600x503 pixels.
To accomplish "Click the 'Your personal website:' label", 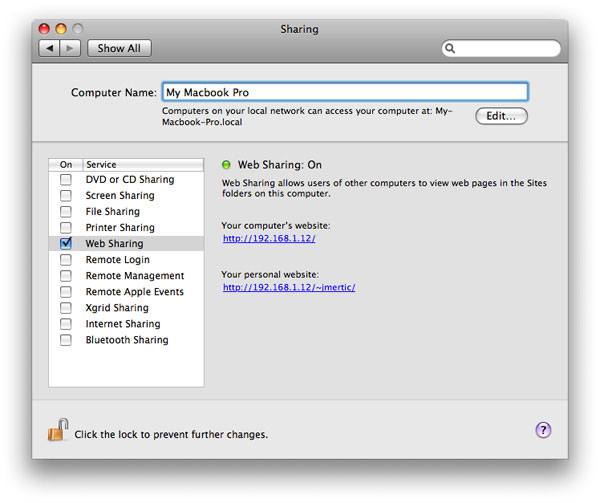I will click(x=270, y=275).
